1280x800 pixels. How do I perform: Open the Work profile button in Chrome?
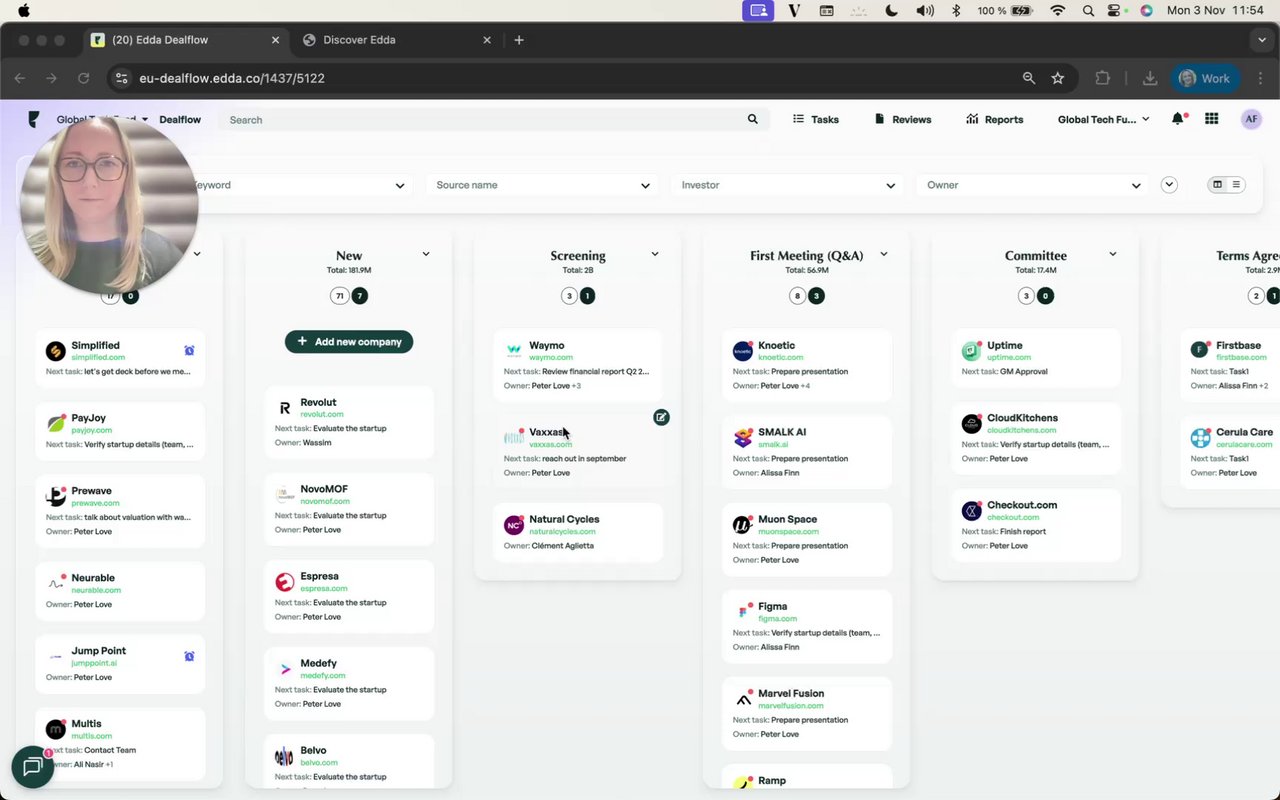coord(1205,78)
